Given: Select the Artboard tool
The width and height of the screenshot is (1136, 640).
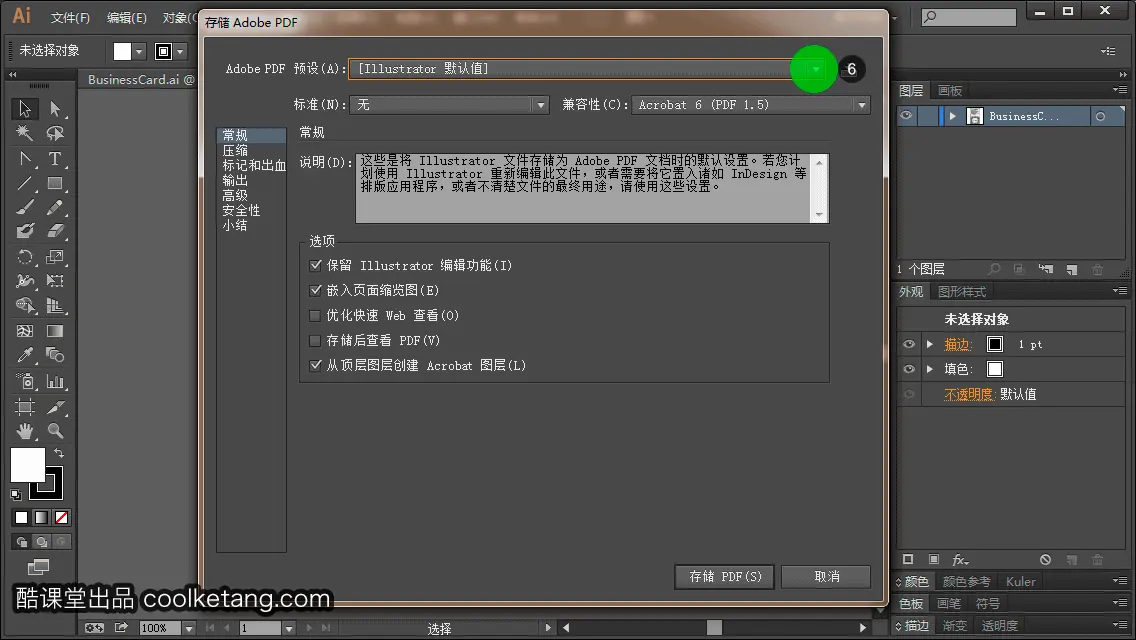Looking at the screenshot, I should (25, 407).
